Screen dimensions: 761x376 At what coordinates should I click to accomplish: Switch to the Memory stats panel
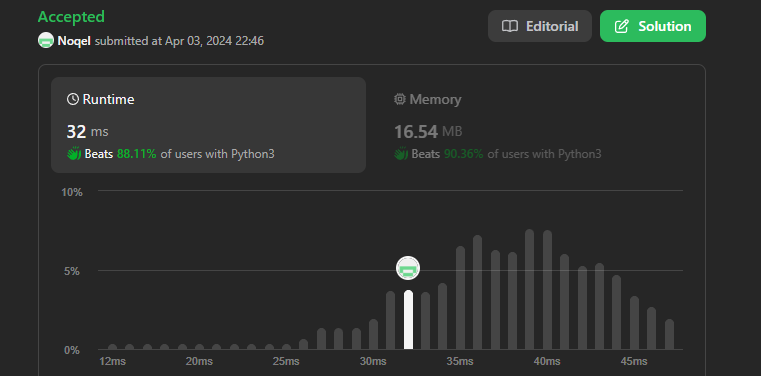click(x=535, y=125)
